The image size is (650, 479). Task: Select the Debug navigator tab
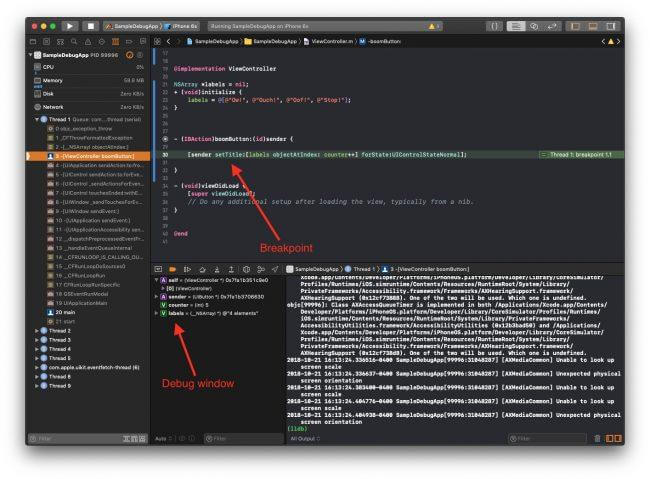(115, 41)
